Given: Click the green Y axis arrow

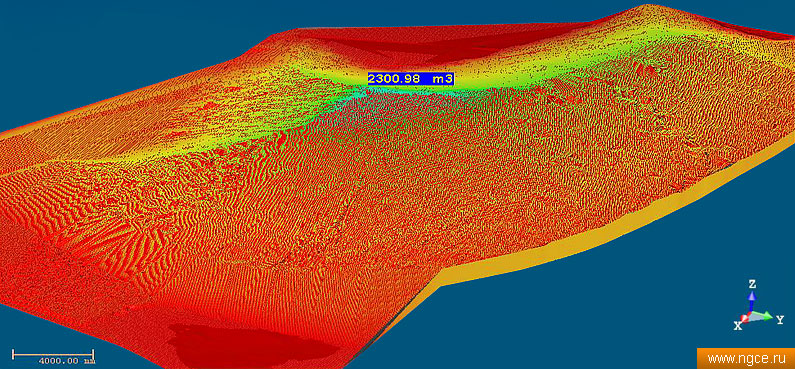Looking at the screenshot, I should click(763, 317).
